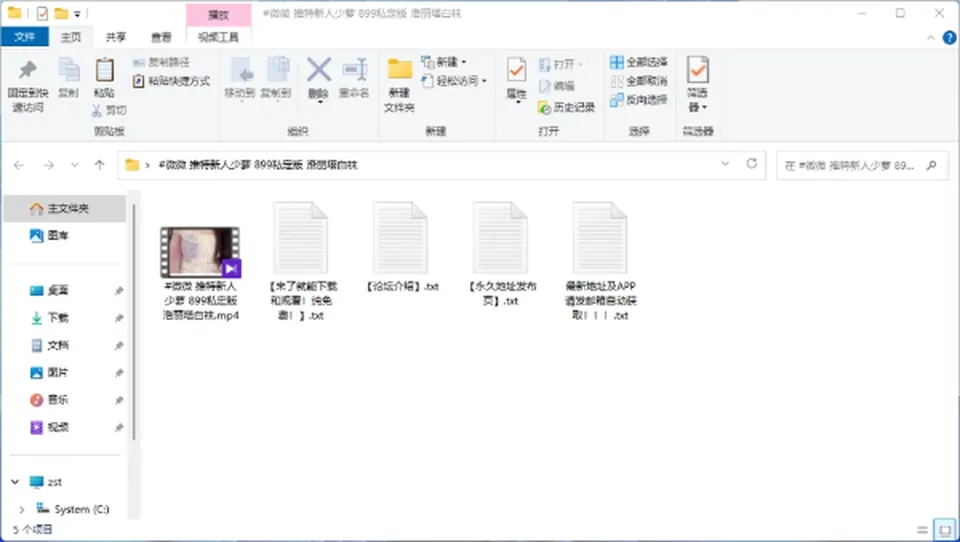The width and height of the screenshot is (960, 542).
Task: Click 全部选择 (Select all)
Action: (x=639, y=62)
